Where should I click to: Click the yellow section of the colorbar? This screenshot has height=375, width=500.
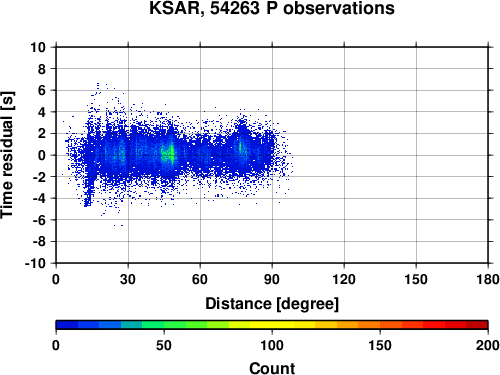[x=272, y=325]
